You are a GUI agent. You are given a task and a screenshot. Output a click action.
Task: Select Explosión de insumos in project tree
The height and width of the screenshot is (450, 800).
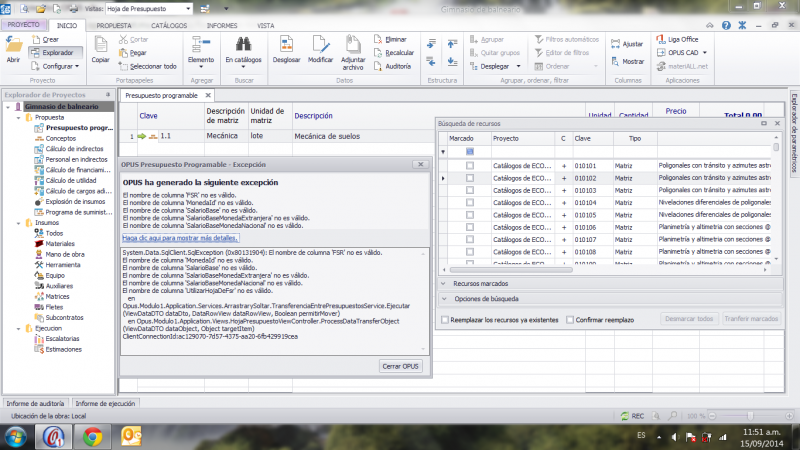(75, 202)
